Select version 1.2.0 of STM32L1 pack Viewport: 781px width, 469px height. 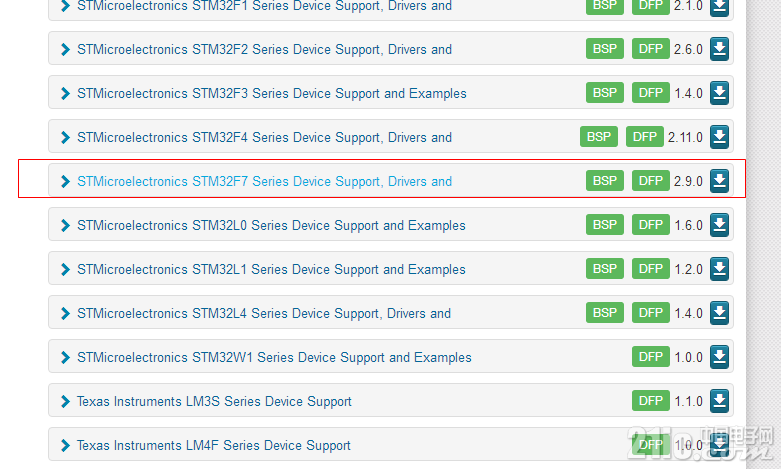click(688, 269)
